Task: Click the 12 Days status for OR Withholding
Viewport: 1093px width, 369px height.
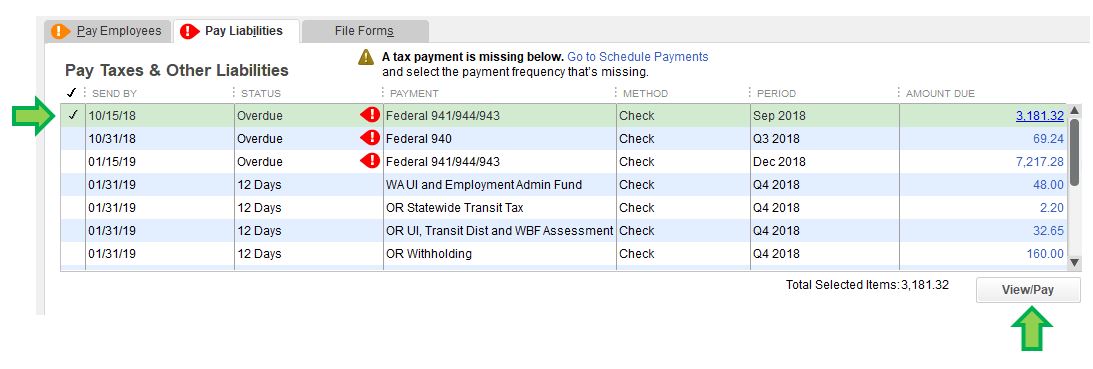Action: (x=259, y=254)
